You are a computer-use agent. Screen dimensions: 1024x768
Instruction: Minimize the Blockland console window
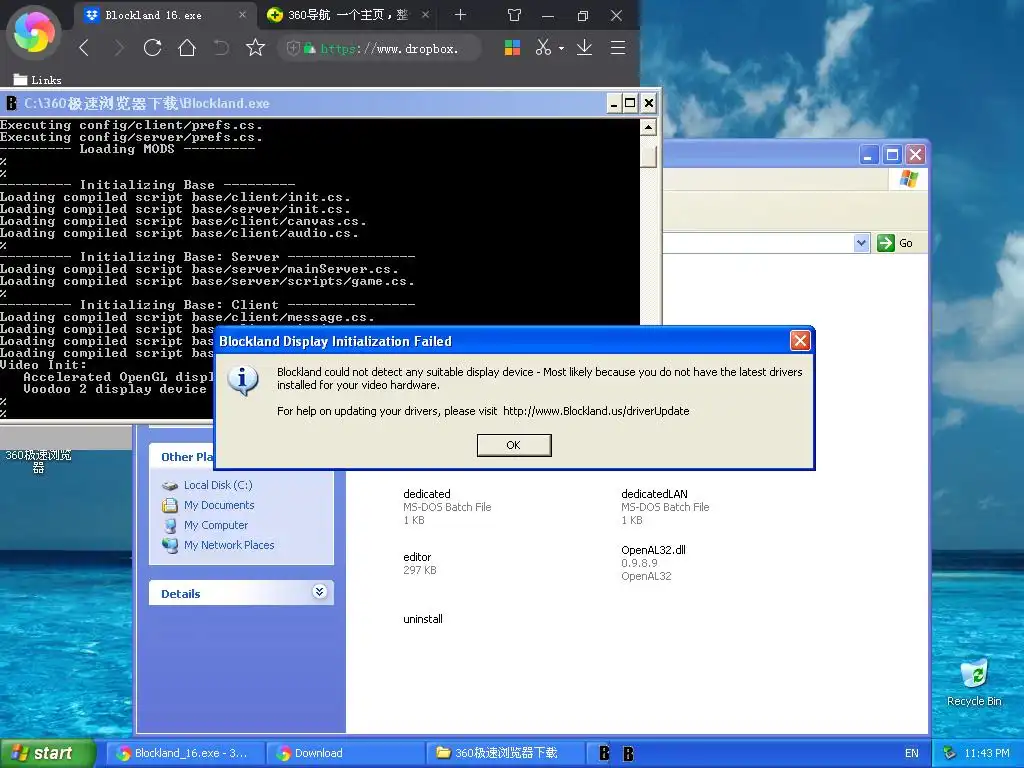pos(614,103)
